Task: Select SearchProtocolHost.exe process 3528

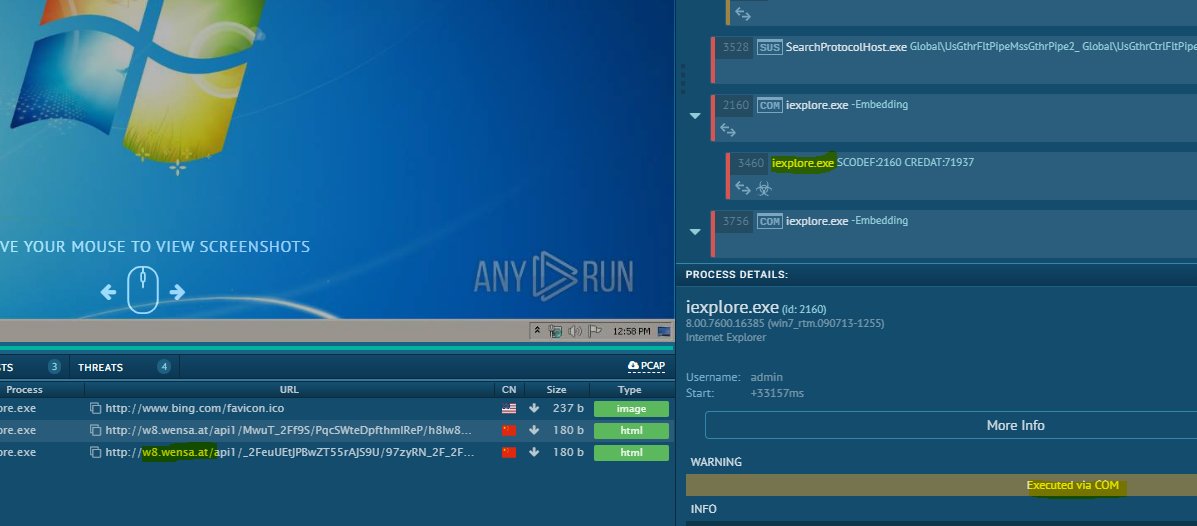Action: [953, 60]
